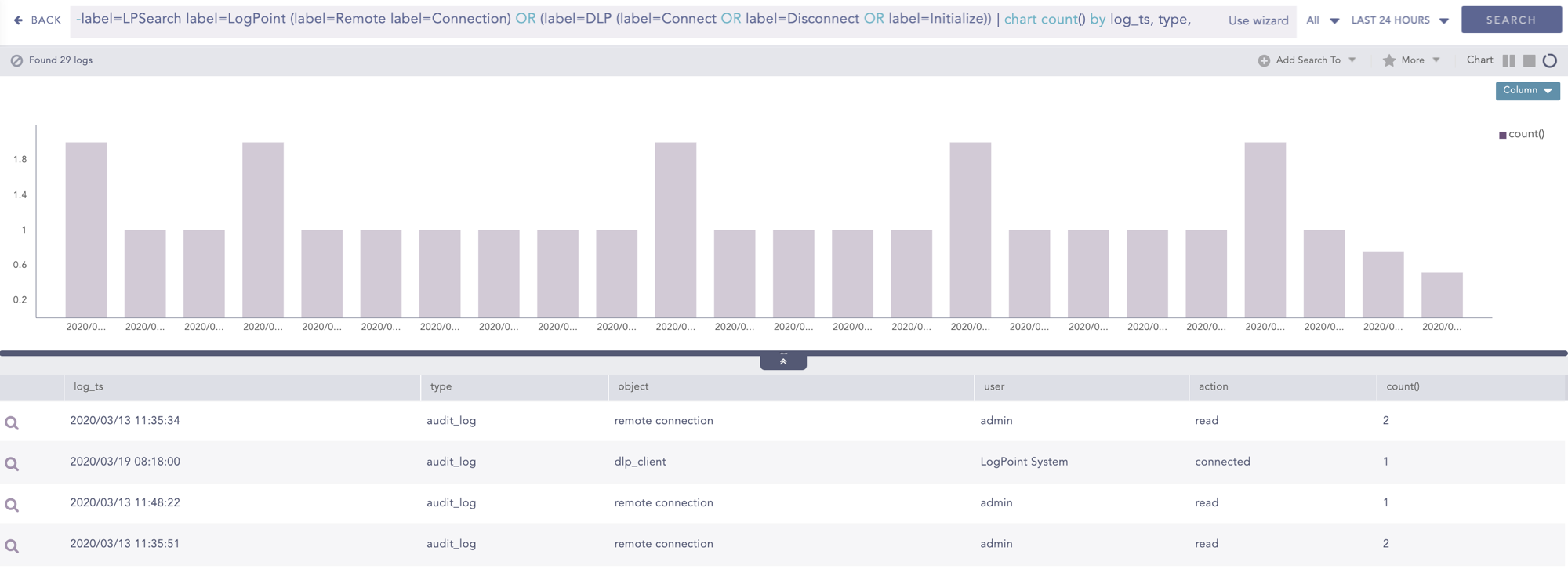Open details for the 11:35:34 log row
This screenshot has width=1568, height=569.
pos(12,423)
